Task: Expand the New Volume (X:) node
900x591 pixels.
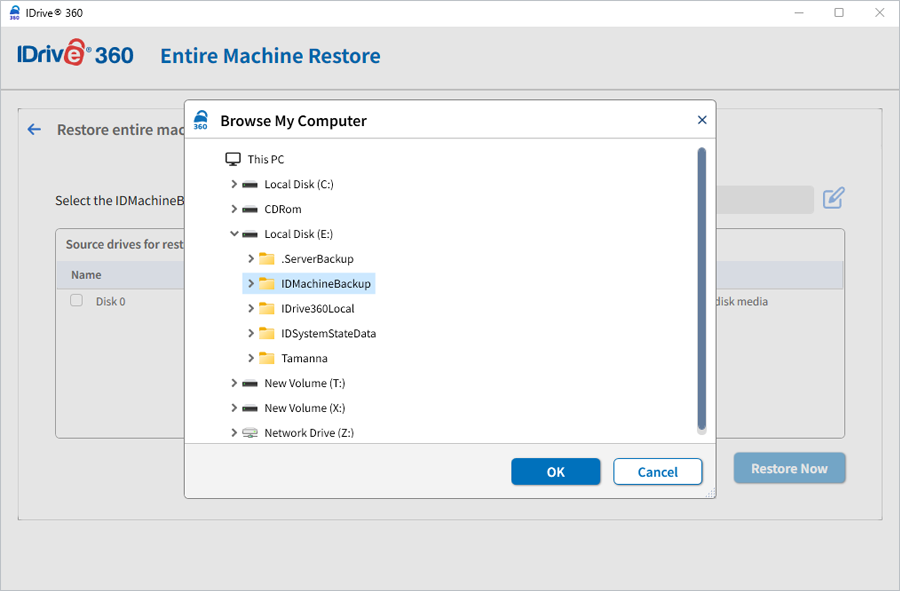Action: click(234, 408)
